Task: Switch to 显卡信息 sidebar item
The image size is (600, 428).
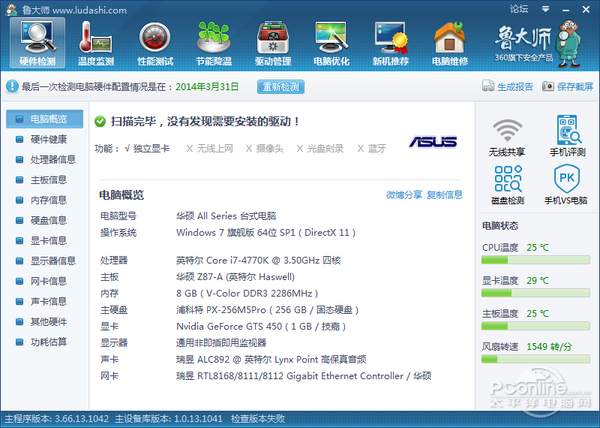Action: point(46,240)
